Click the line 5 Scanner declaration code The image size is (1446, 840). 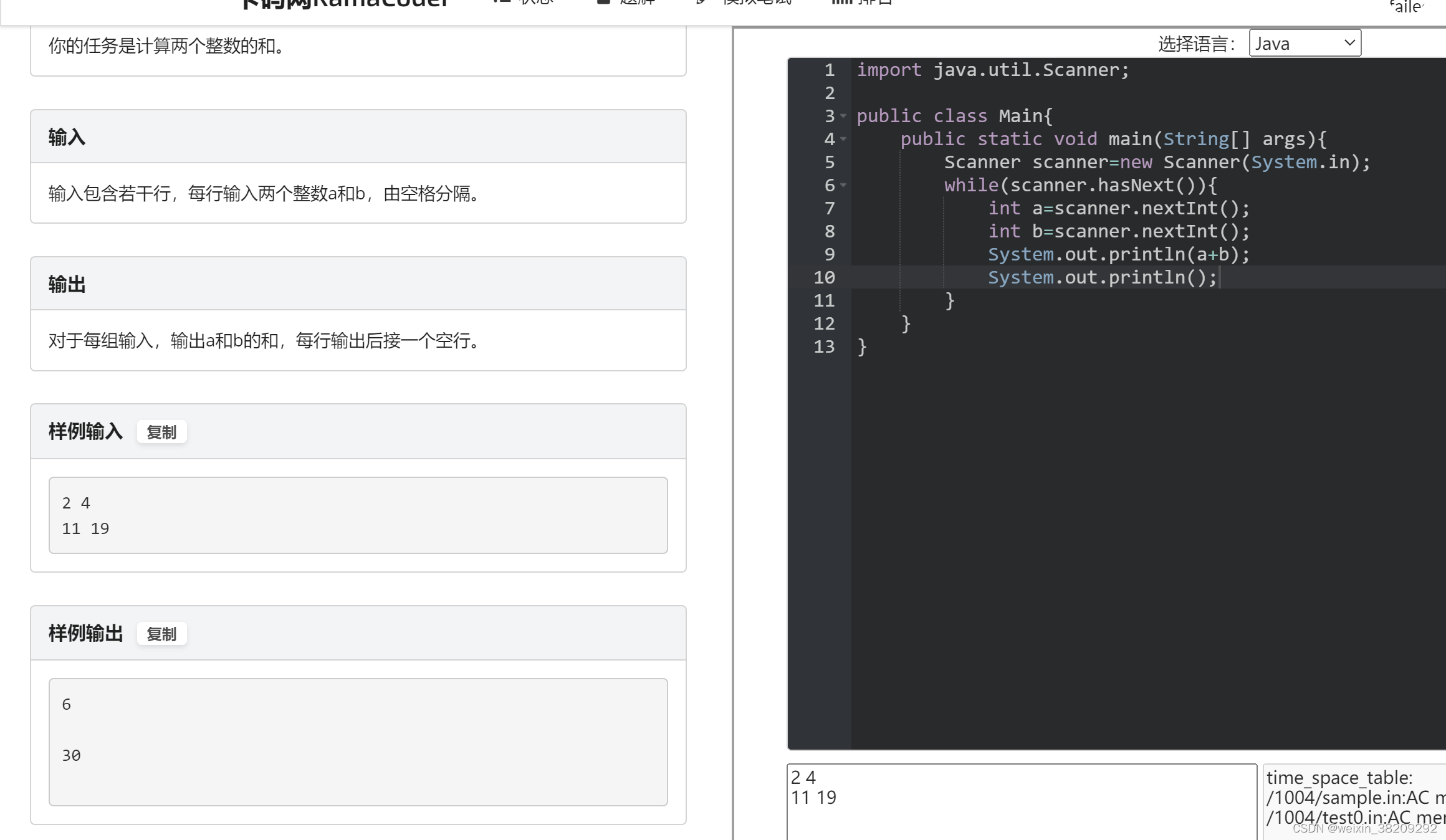[1157, 162]
